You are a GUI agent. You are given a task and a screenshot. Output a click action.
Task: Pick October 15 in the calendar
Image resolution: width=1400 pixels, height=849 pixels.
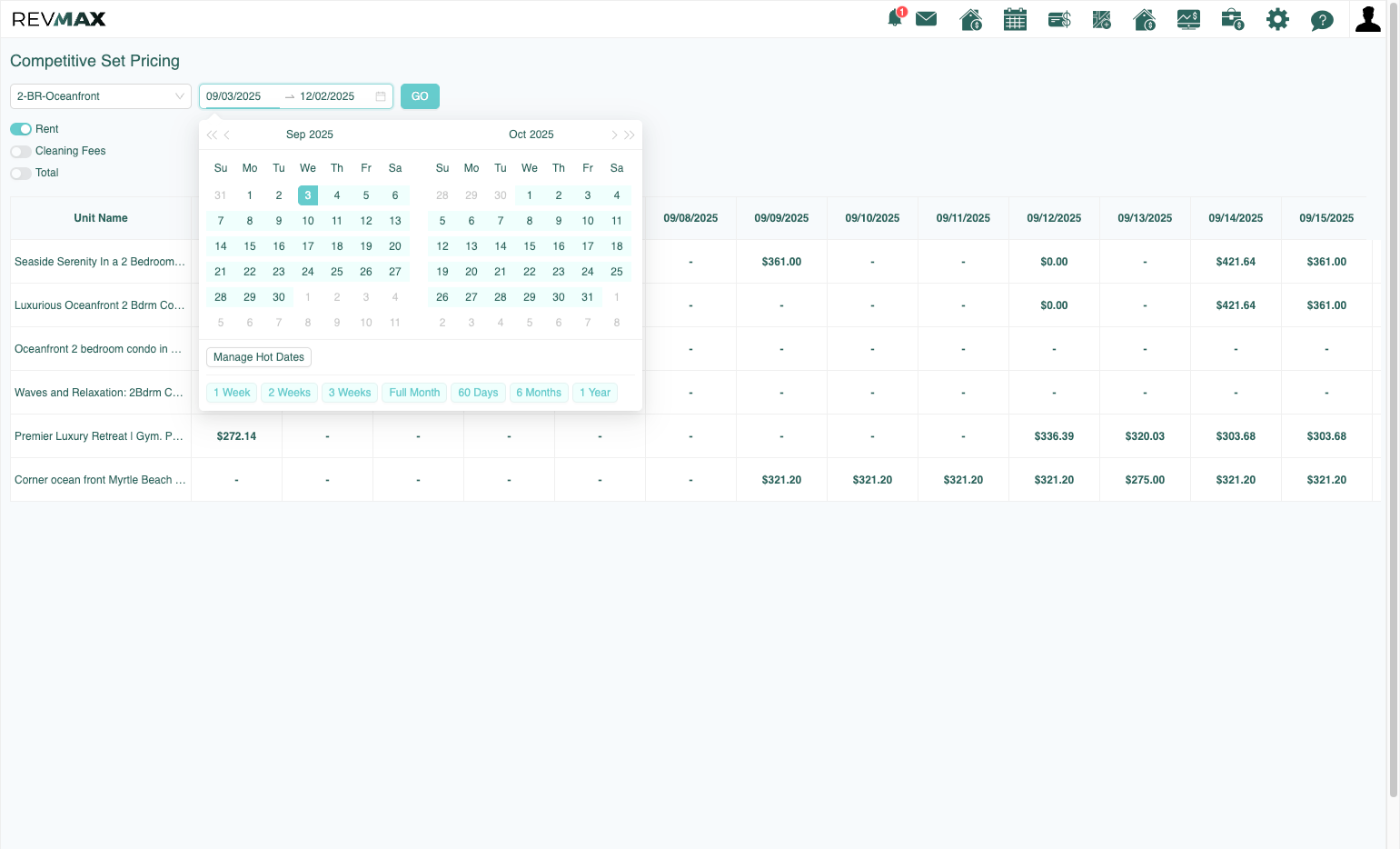click(x=530, y=246)
